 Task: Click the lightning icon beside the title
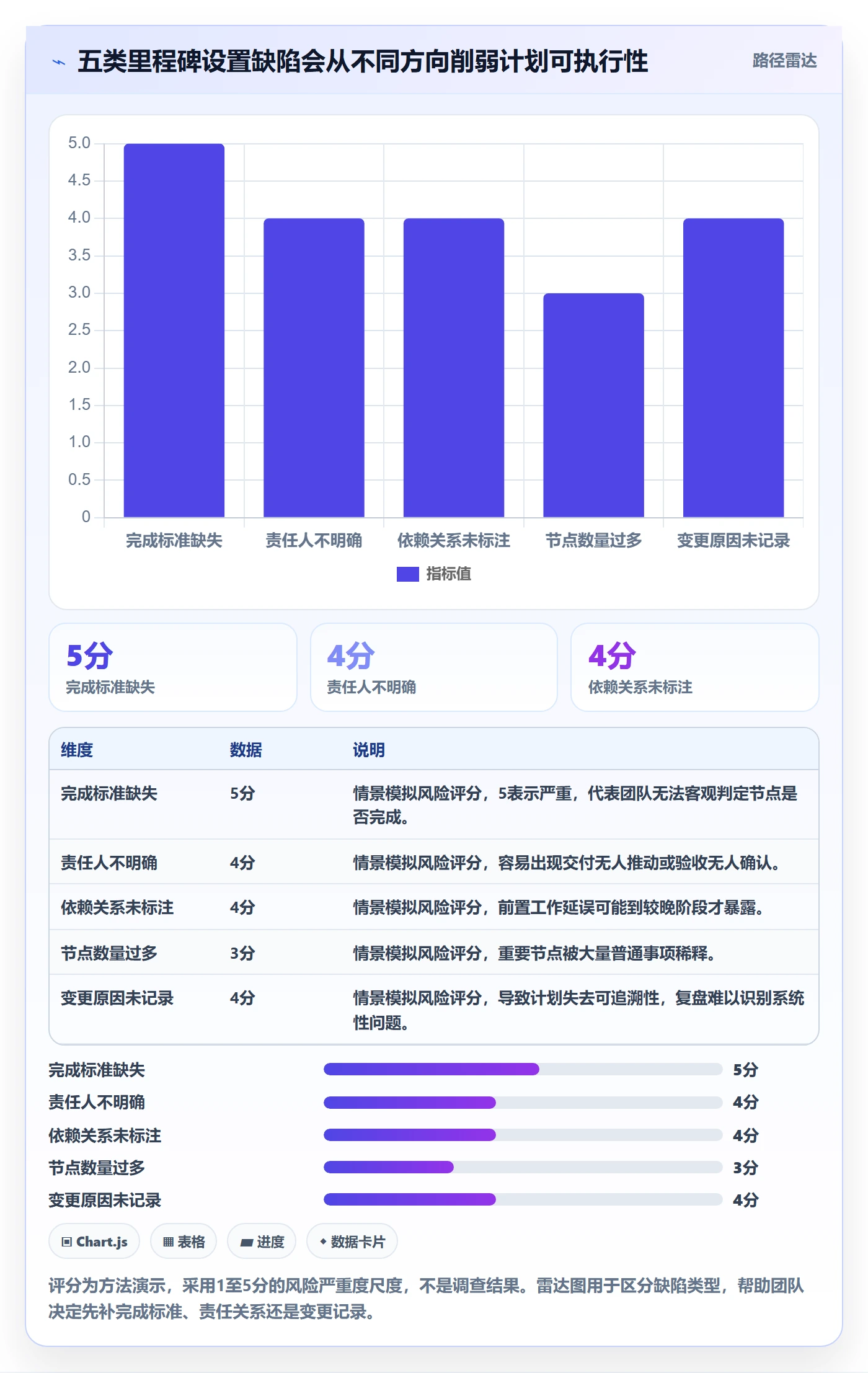click(59, 61)
